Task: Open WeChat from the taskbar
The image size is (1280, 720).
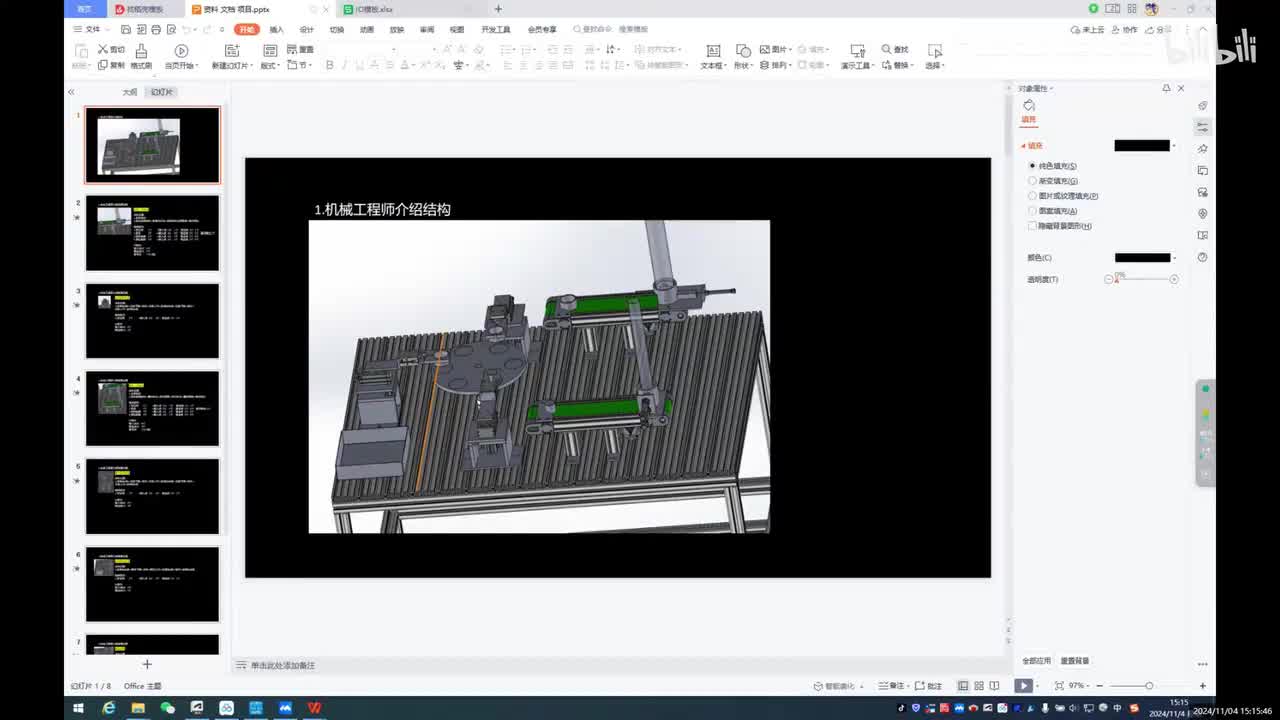Action: click(x=167, y=708)
